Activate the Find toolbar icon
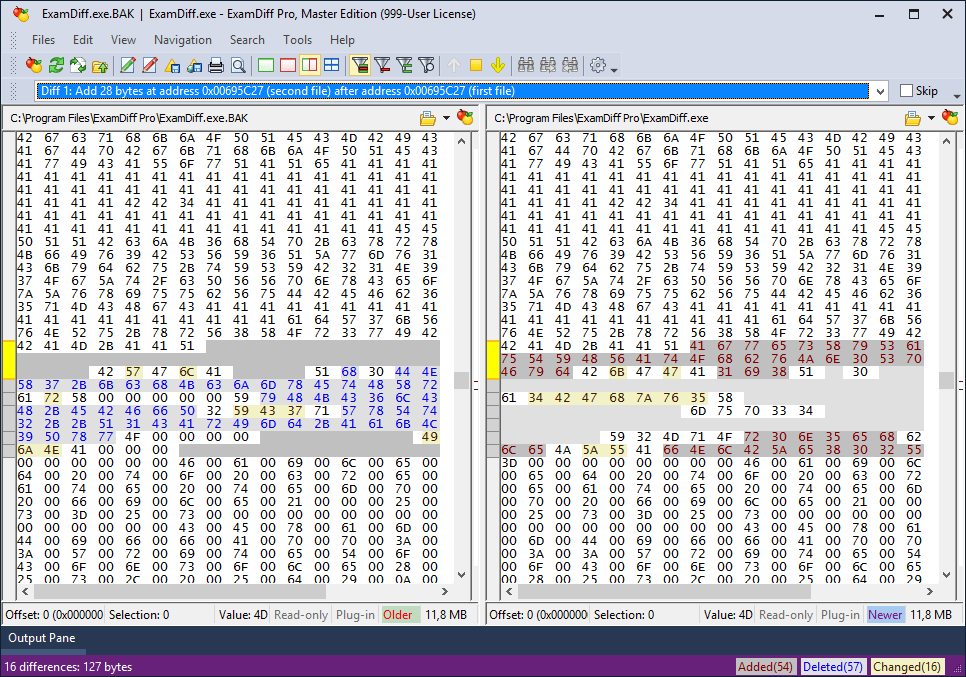 239,65
